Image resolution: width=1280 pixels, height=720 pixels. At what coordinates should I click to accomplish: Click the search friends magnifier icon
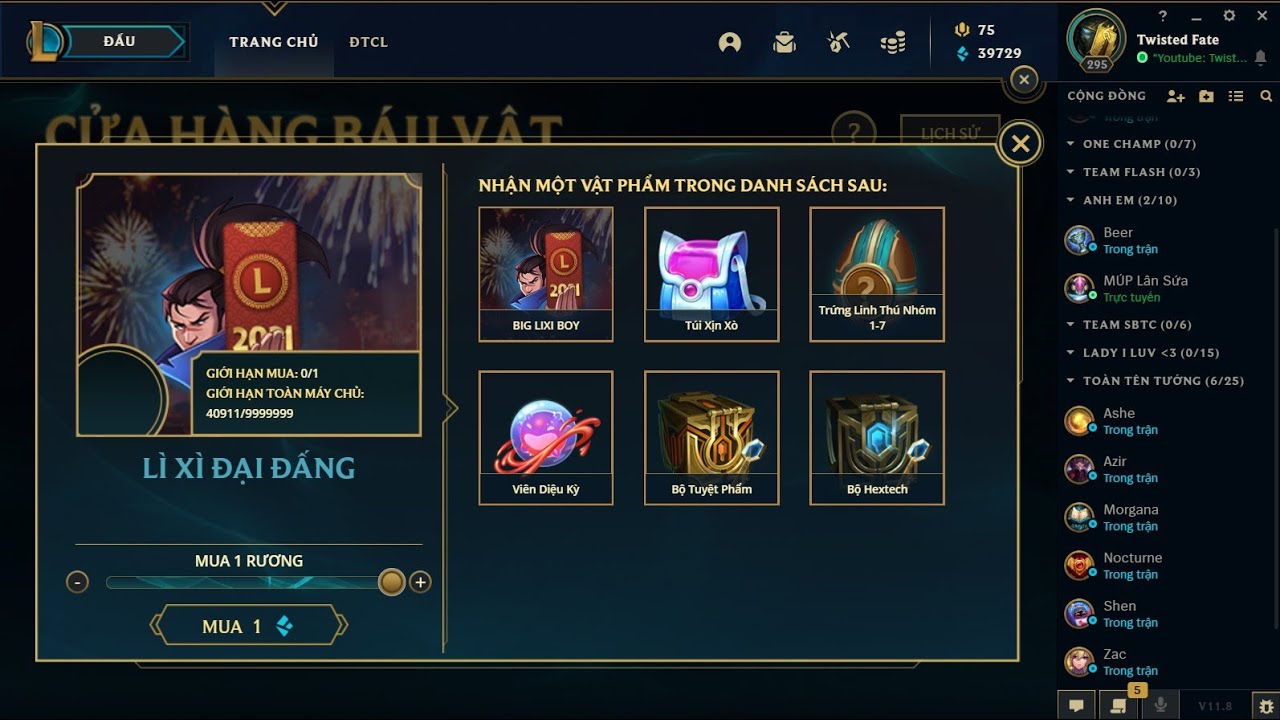click(x=1266, y=96)
